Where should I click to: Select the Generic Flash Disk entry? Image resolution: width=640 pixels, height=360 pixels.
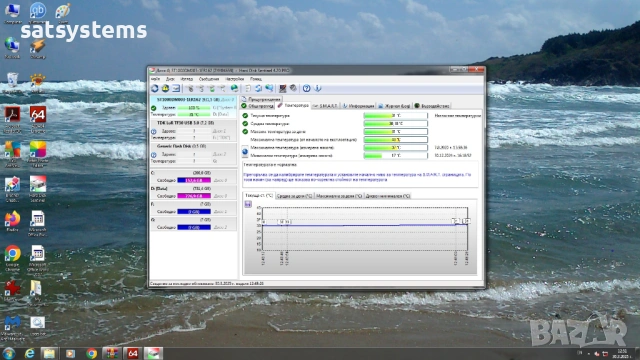194,153
